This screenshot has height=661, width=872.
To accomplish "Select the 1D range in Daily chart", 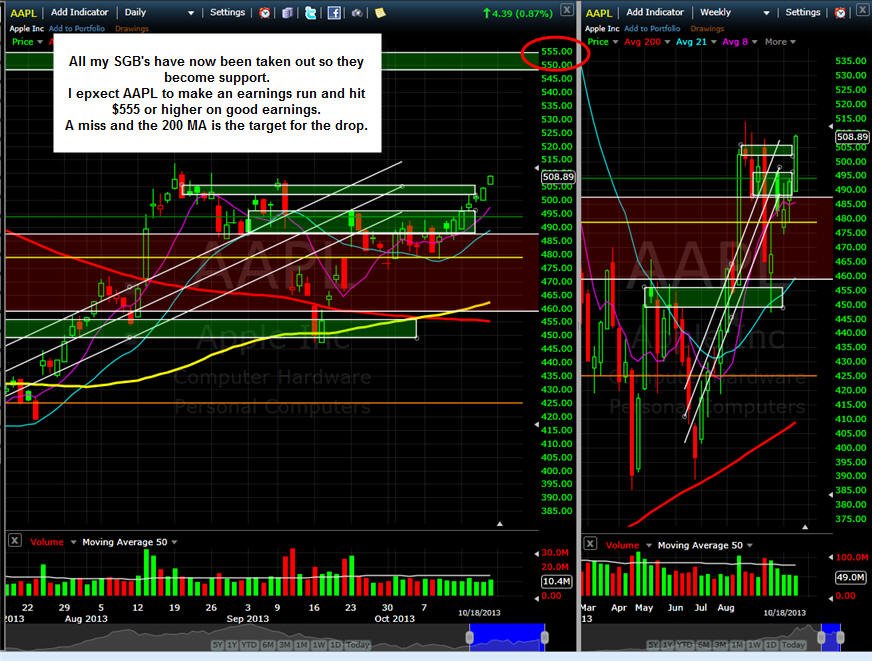I will tap(335, 645).
